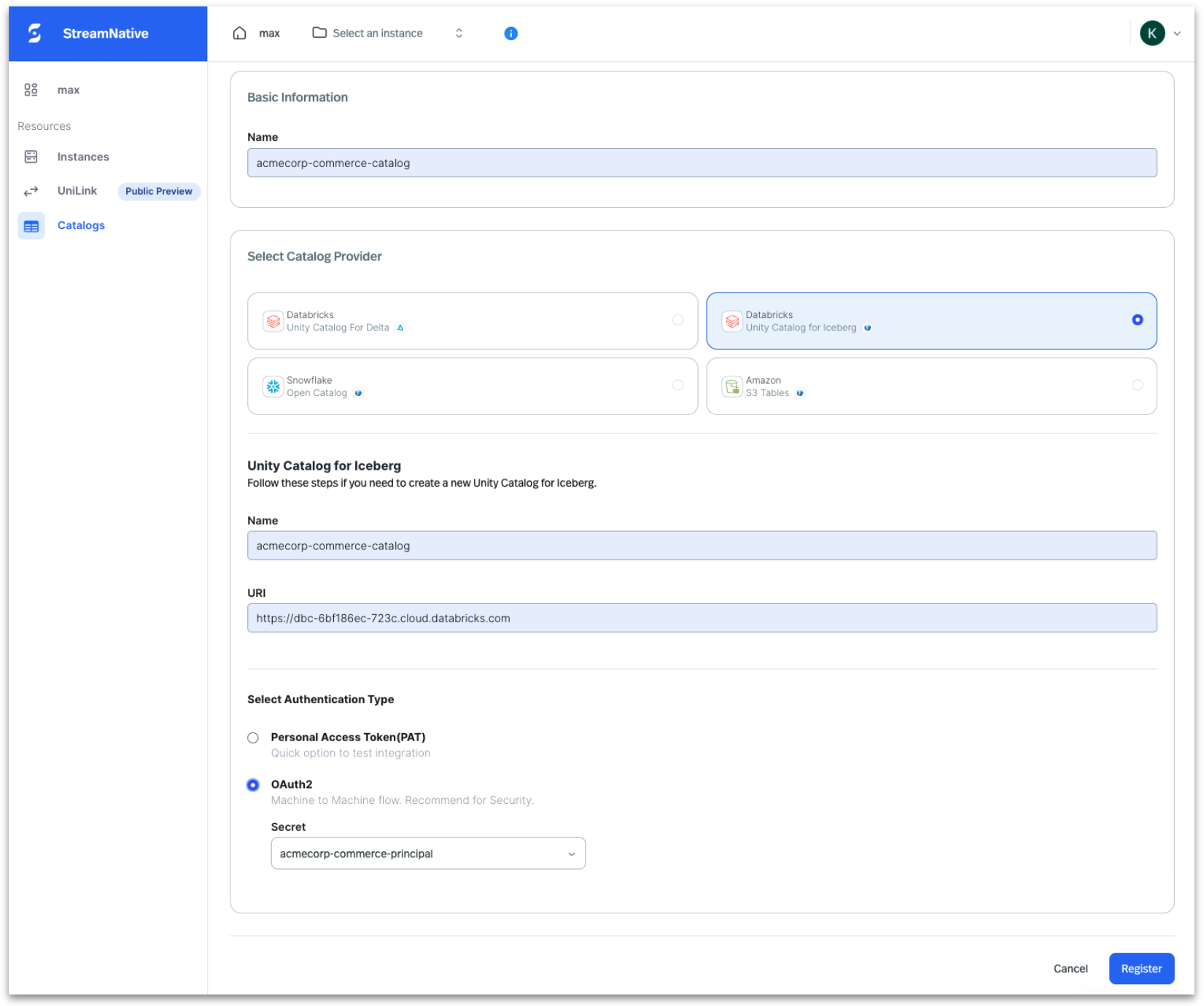Click the Databricks icon on Unity Catalog For Delta
This screenshot has width=1204, height=1006.
click(x=273, y=321)
